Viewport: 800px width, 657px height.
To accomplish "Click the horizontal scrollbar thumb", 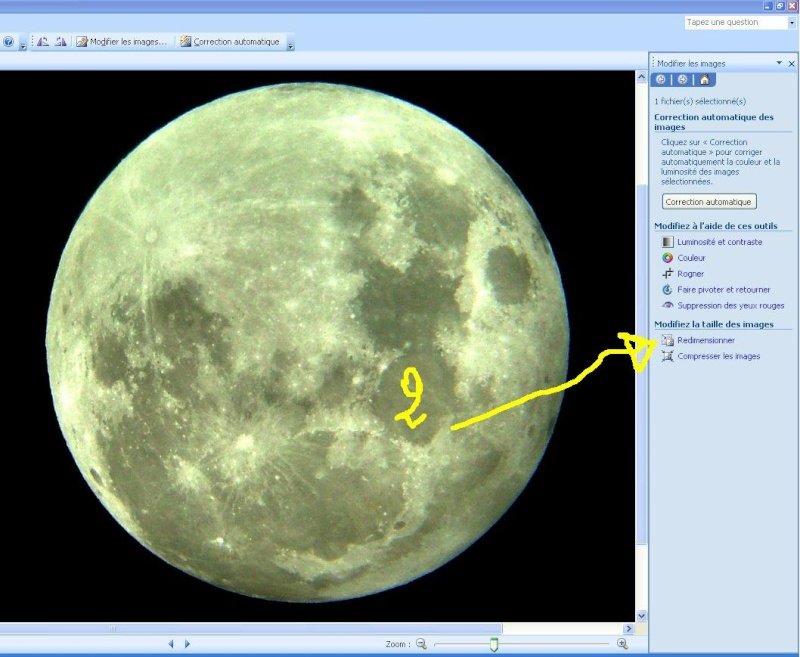I will pyautogui.click(x=251, y=628).
